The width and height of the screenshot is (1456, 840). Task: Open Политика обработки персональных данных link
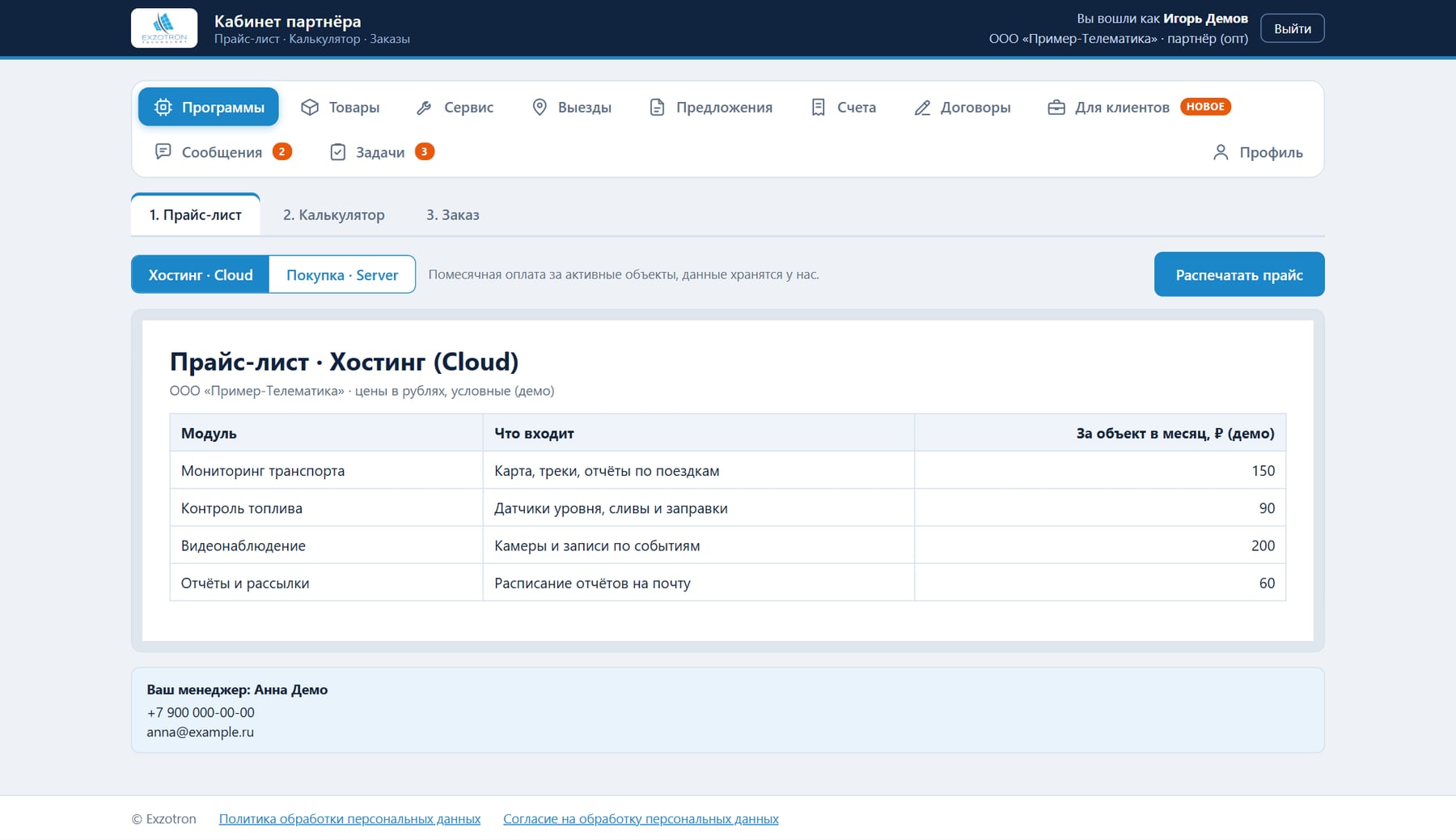point(349,818)
